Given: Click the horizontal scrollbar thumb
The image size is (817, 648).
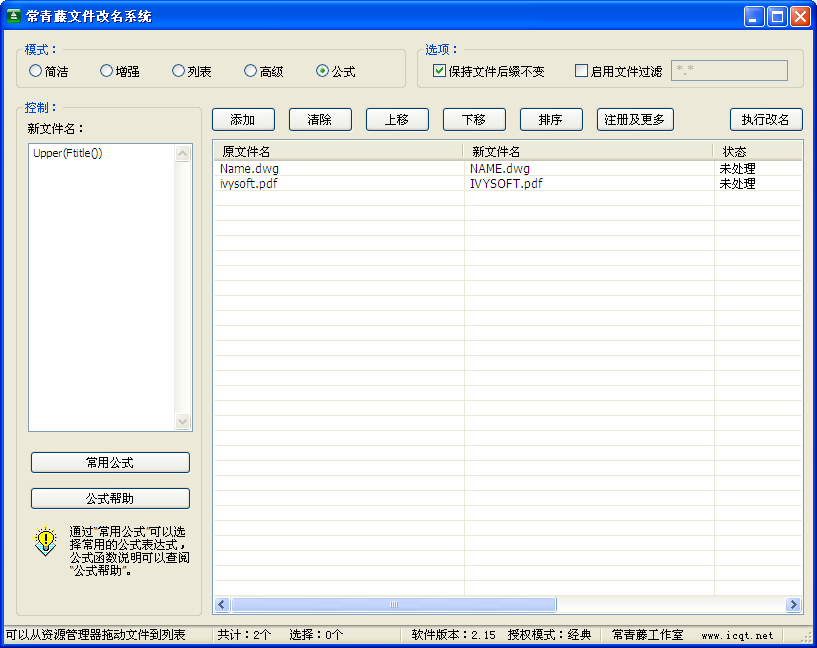Looking at the screenshot, I should pos(394,604).
